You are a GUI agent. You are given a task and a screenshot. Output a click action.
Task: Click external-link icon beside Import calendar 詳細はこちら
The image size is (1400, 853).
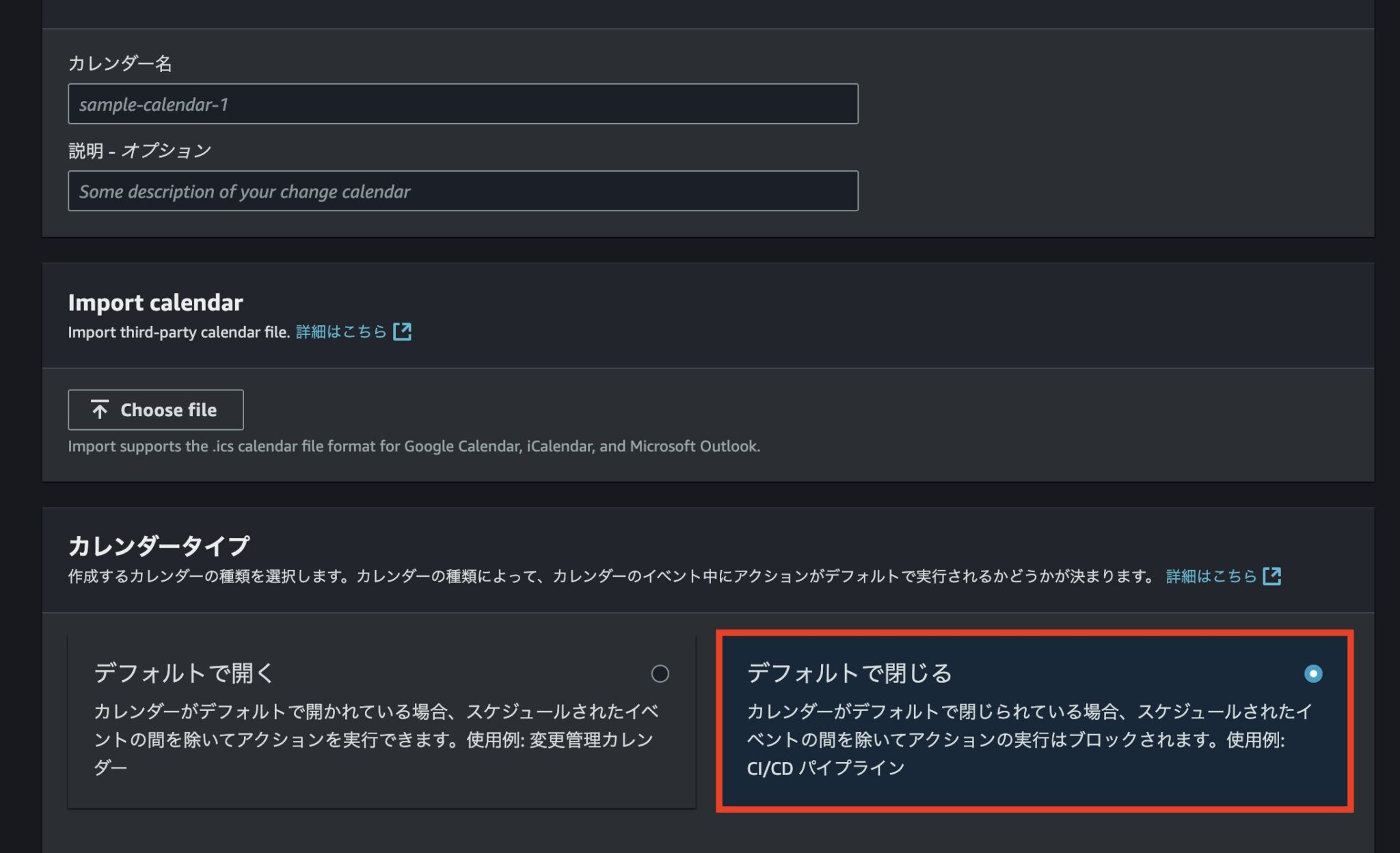pyautogui.click(x=403, y=331)
